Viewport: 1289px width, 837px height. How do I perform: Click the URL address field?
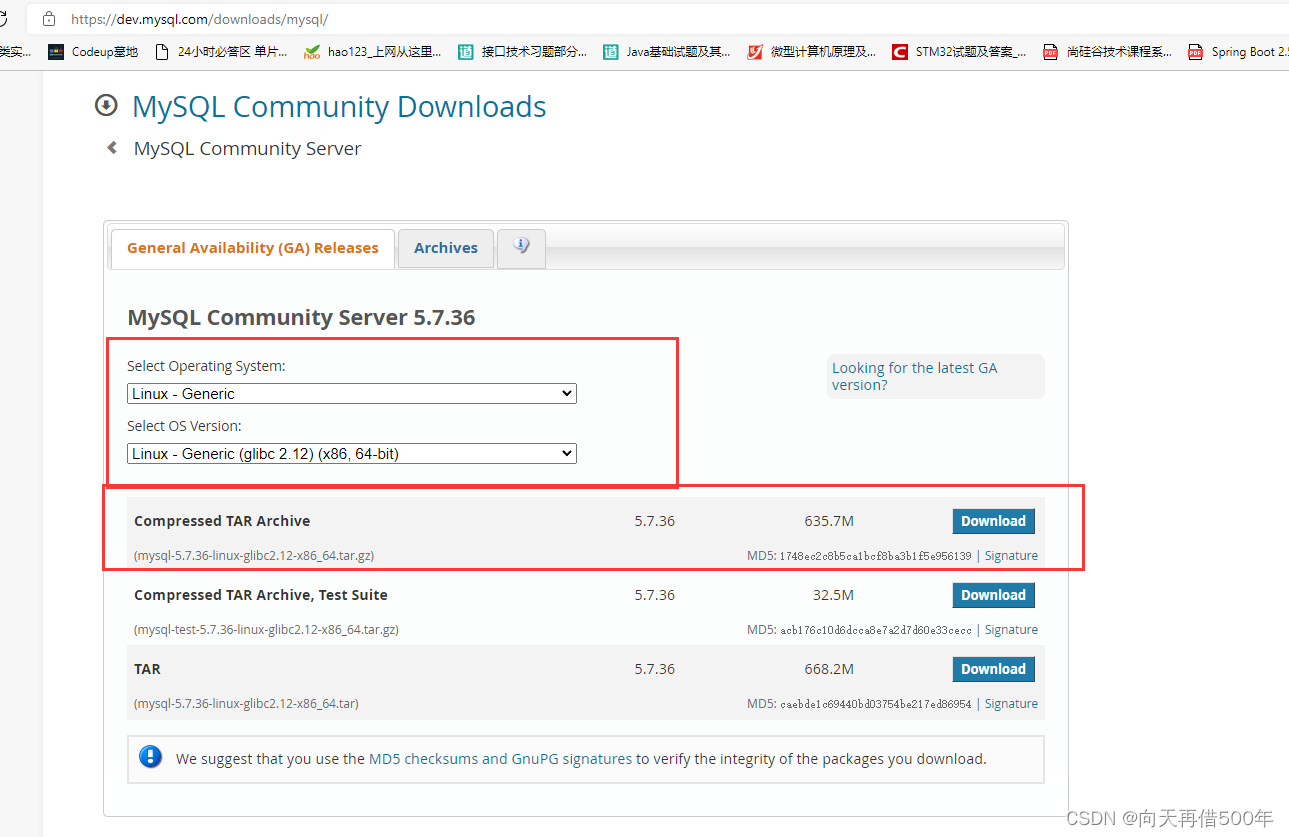(660, 19)
